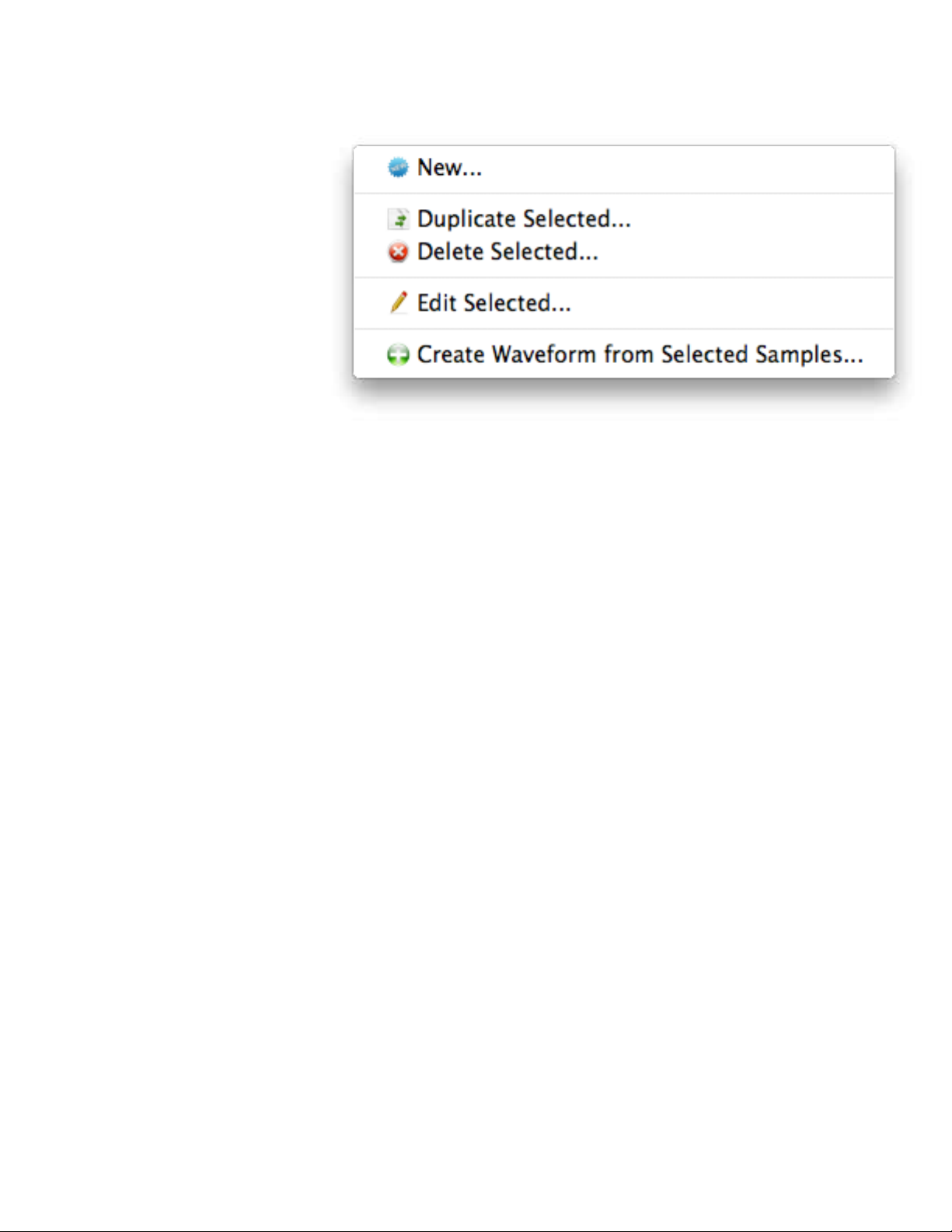952x1232 pixels.
Task: Click the Edit Selected pencil icon
Action: [398, 302]
